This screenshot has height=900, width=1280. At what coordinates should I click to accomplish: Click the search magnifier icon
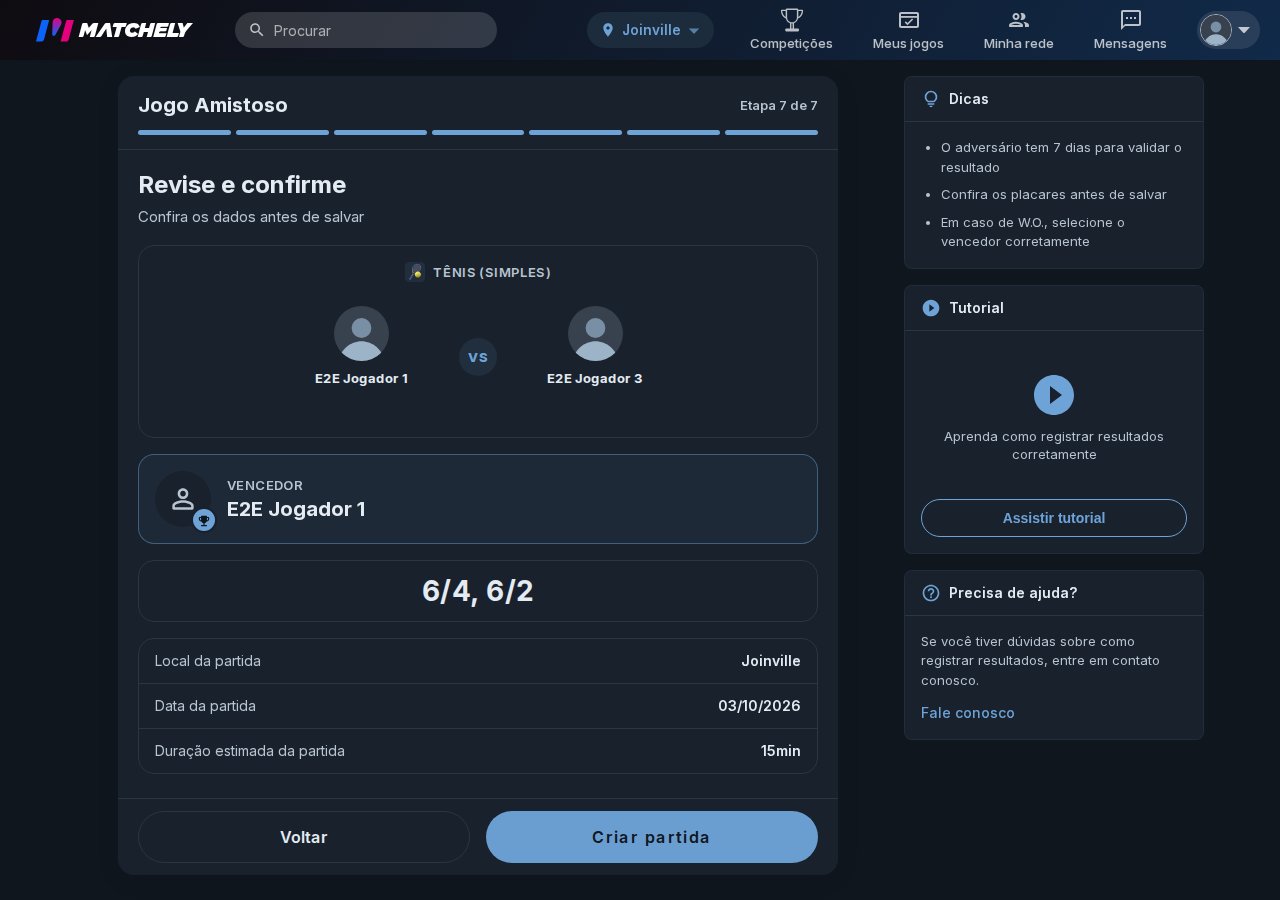click(257, 30)
